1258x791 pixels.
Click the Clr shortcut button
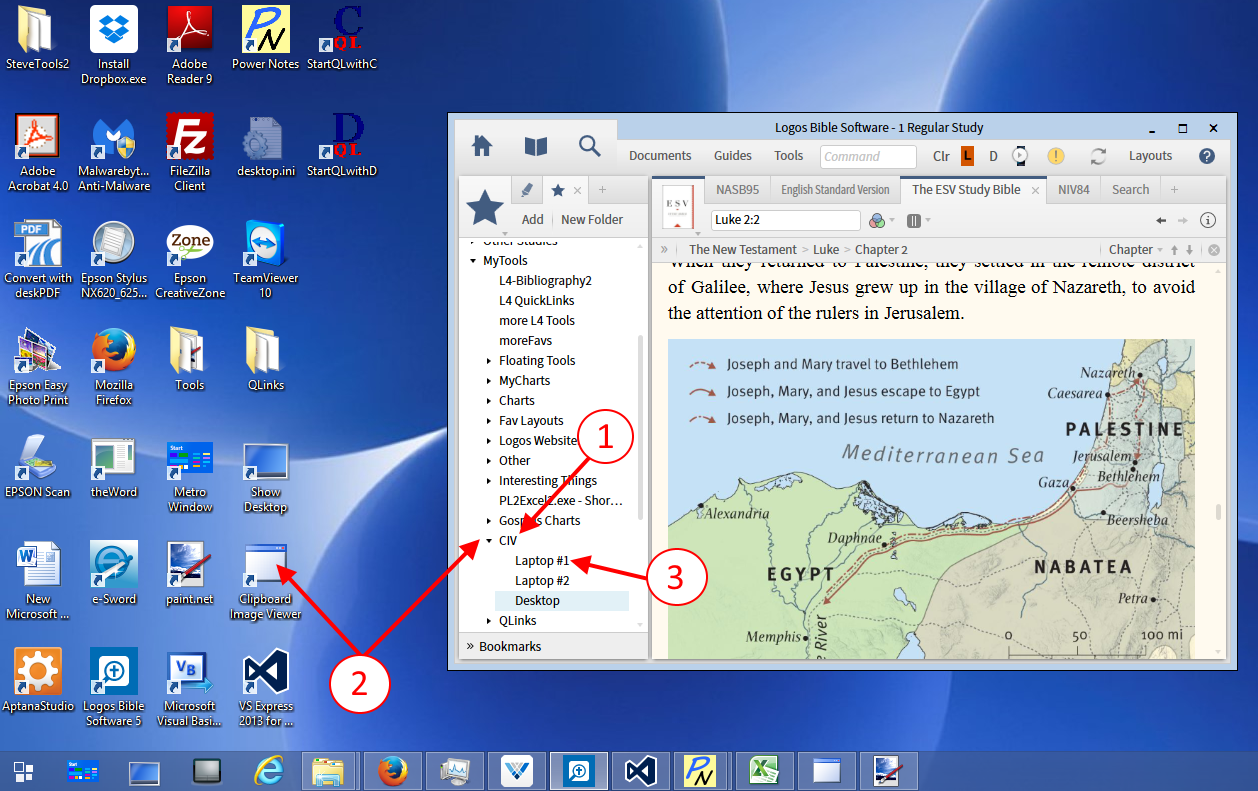click(941, 156)
